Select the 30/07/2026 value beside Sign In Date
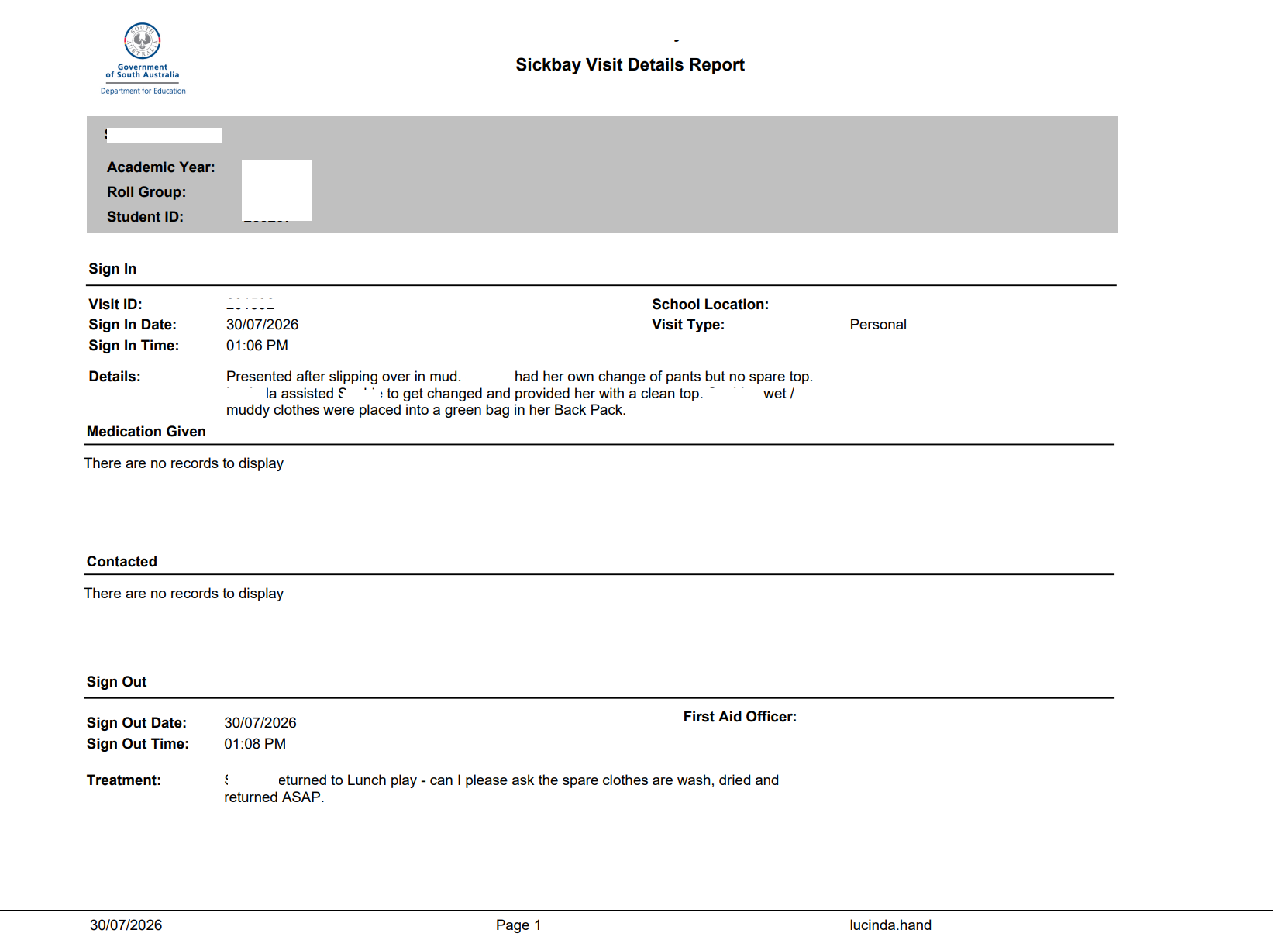 262,325
